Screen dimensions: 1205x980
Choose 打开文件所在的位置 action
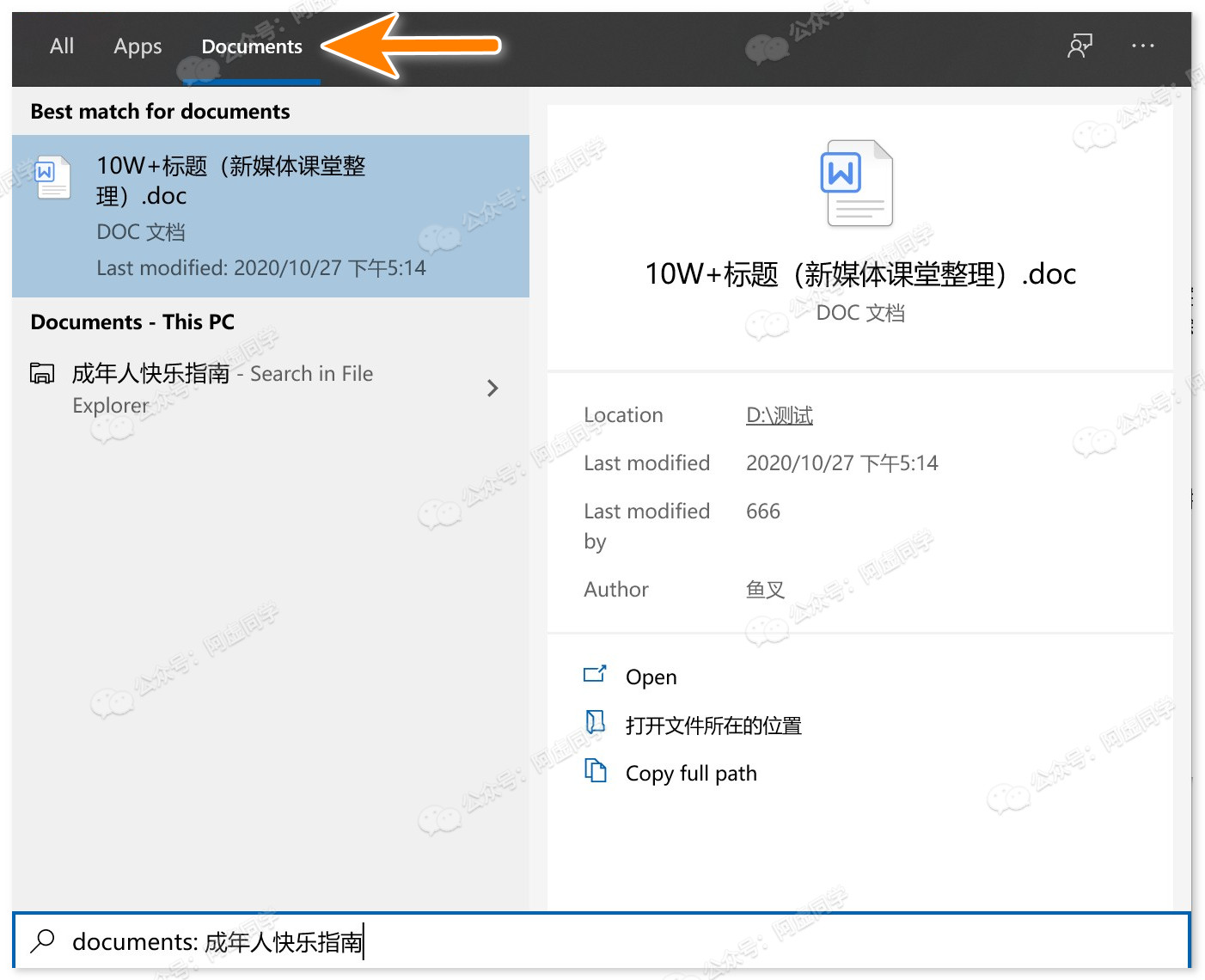click(713, 726)
